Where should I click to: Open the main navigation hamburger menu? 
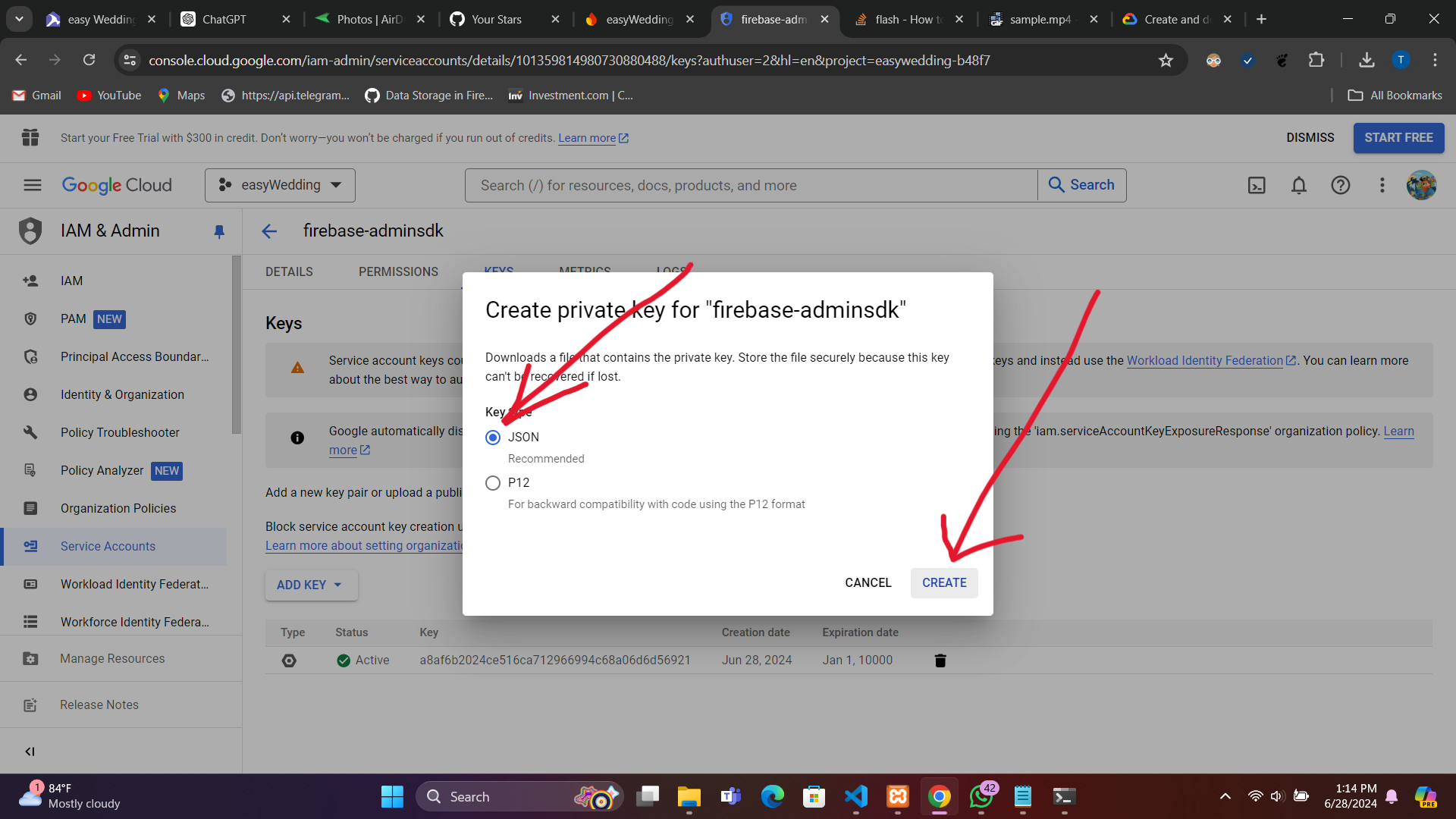[x=32, y=185]
